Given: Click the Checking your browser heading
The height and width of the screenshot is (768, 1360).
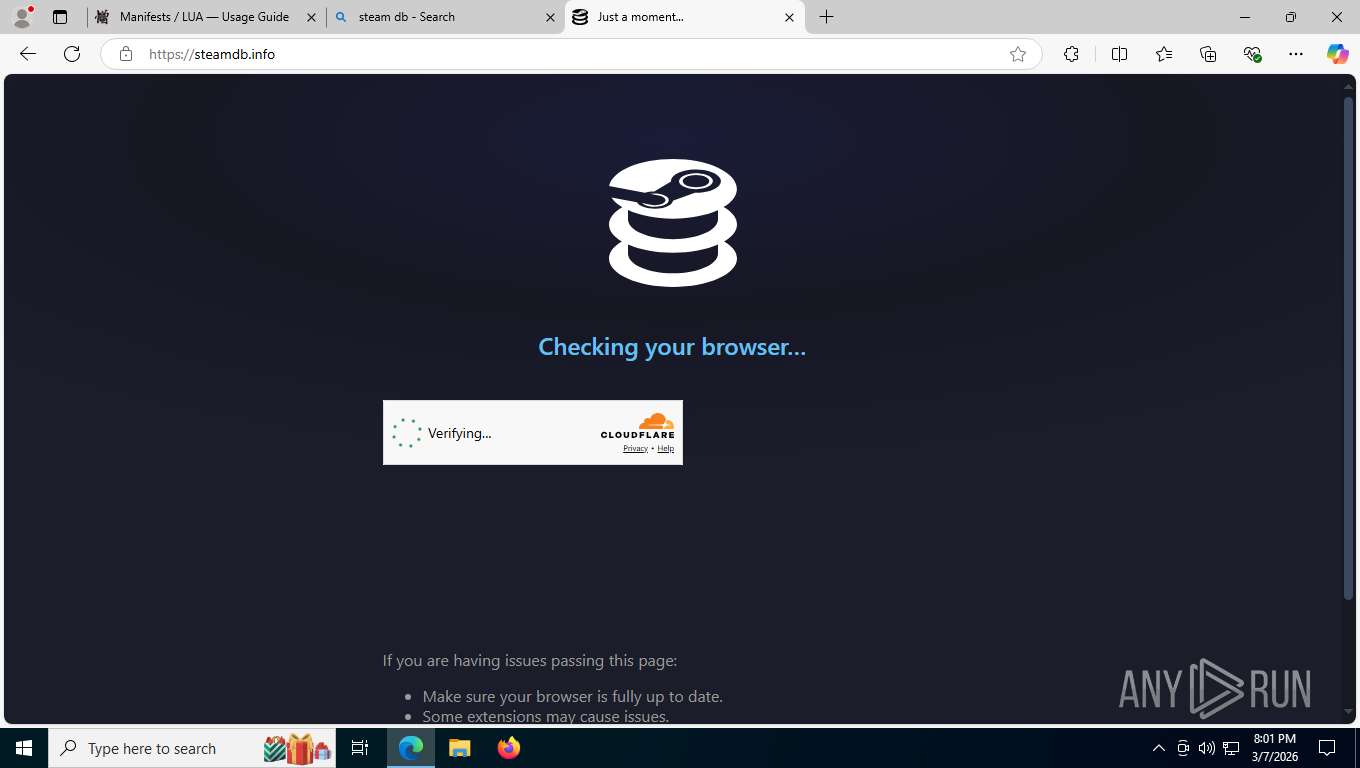Looking at the screenshot, I should [x=672, y=347].
